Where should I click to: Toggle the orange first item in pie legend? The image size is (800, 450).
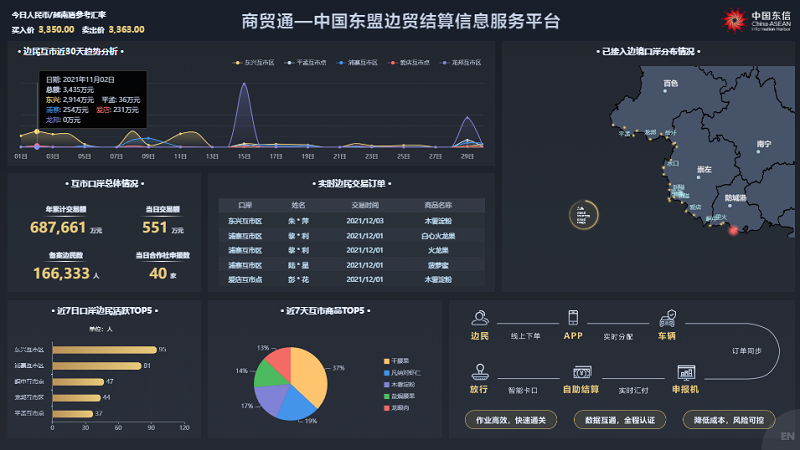[396, 361]
